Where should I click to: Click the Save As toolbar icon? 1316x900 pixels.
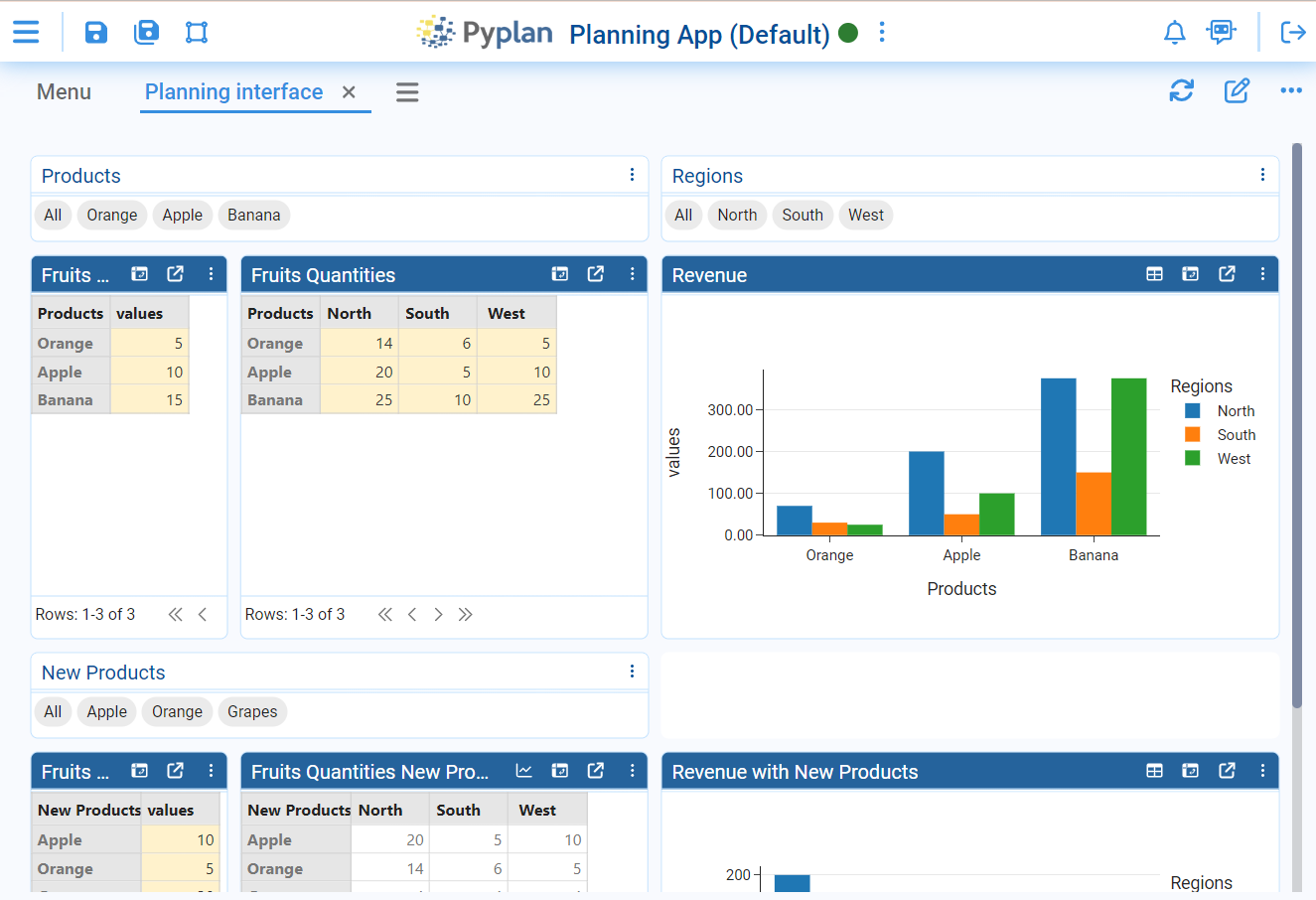point(146,32)
